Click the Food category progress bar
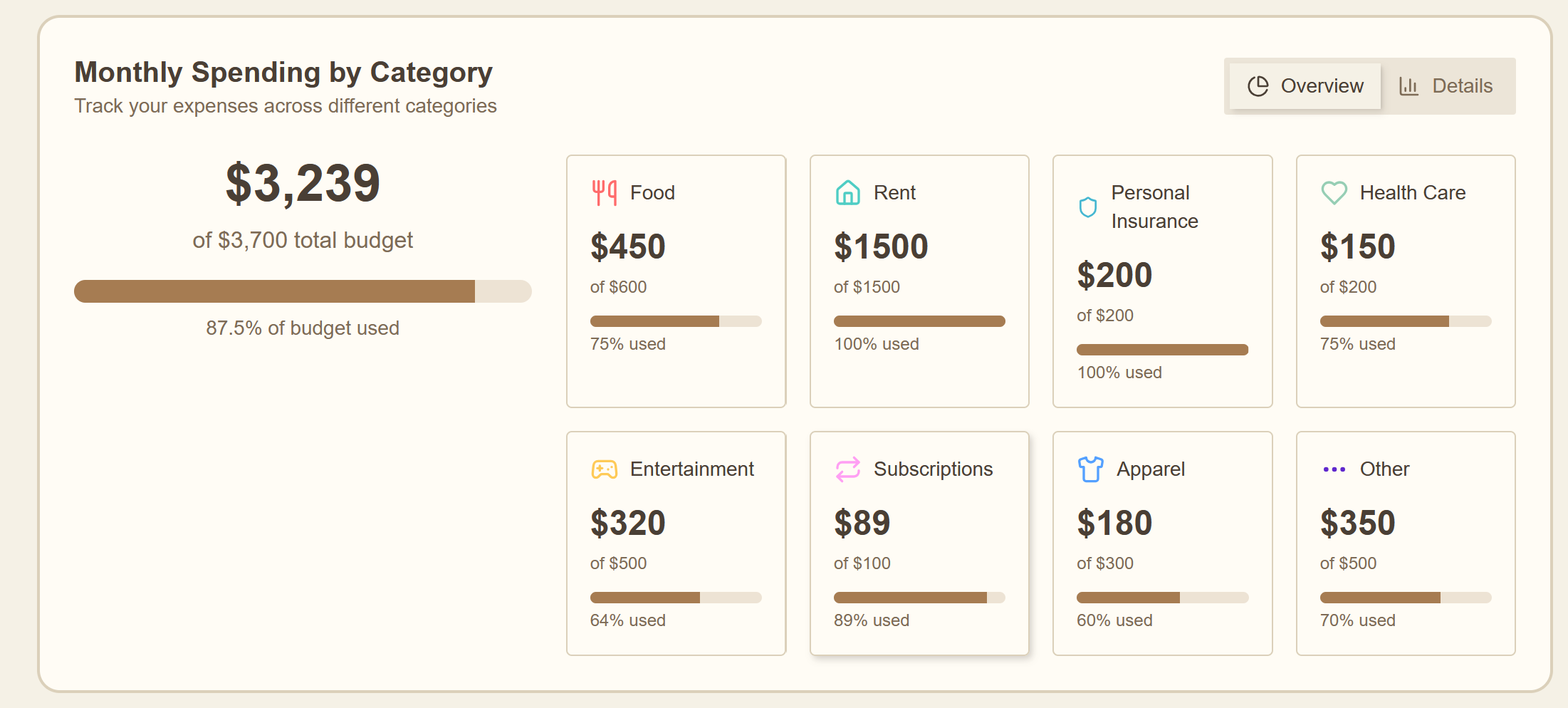Screen dimensions: 1568x708 [x=676, y=321]
